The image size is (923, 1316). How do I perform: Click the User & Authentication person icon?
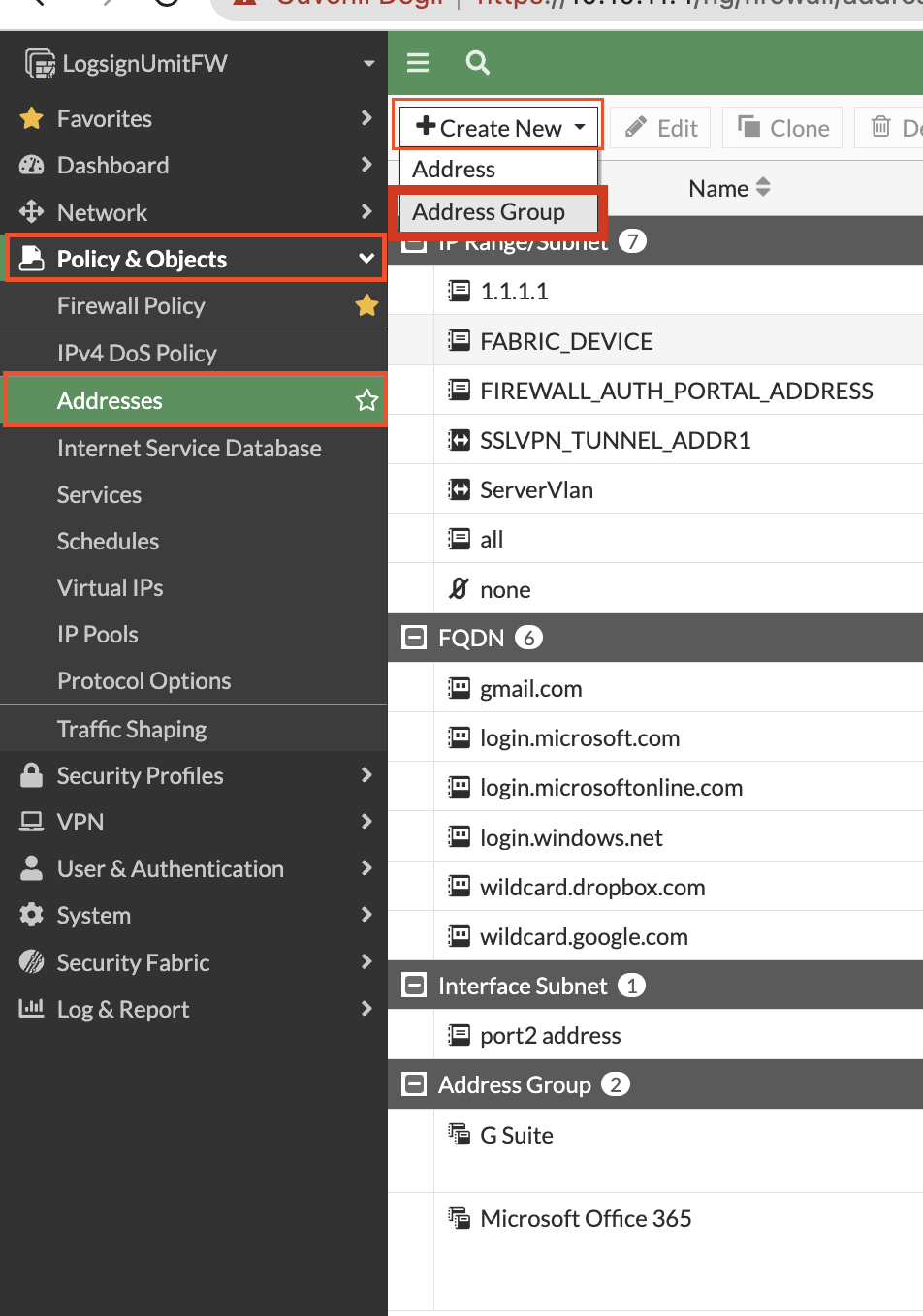[x=32, y=868]
